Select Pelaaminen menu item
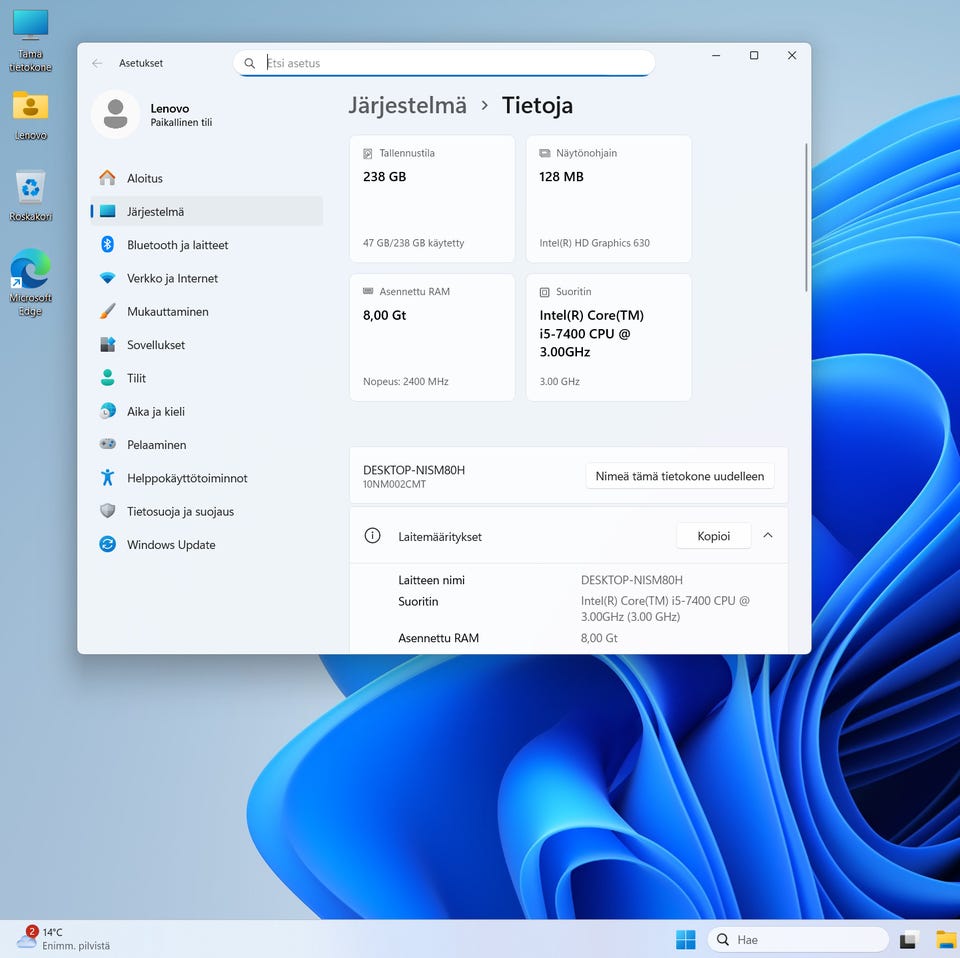 tap(206, 444)
